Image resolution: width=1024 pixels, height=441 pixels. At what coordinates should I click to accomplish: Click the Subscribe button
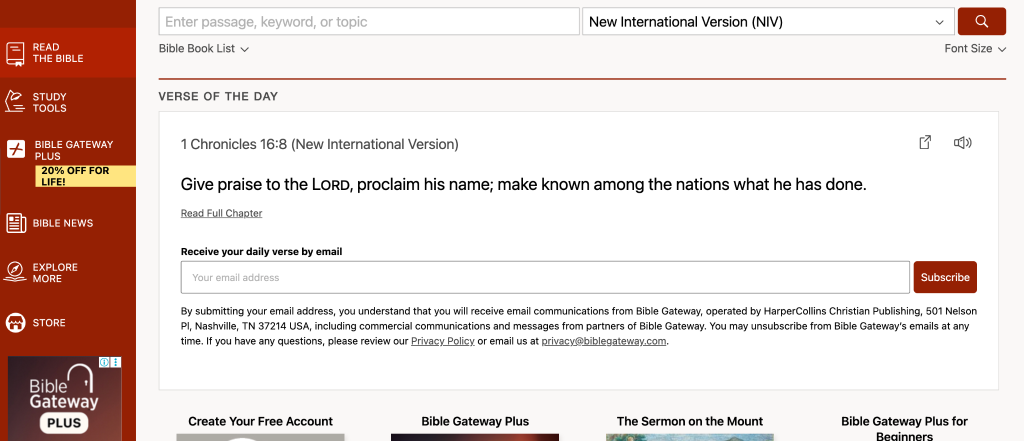click(x=945, y=277)
